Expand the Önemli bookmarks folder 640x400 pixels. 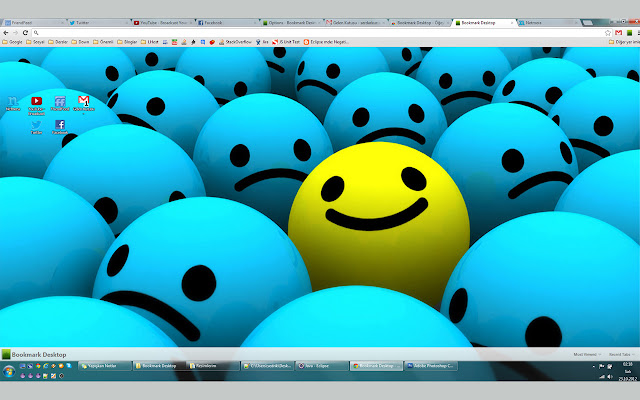click(103, 42)
